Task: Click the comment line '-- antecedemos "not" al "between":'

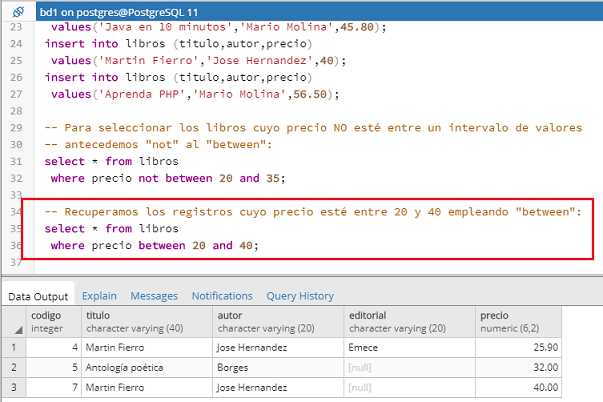Action: click(158, 144)
